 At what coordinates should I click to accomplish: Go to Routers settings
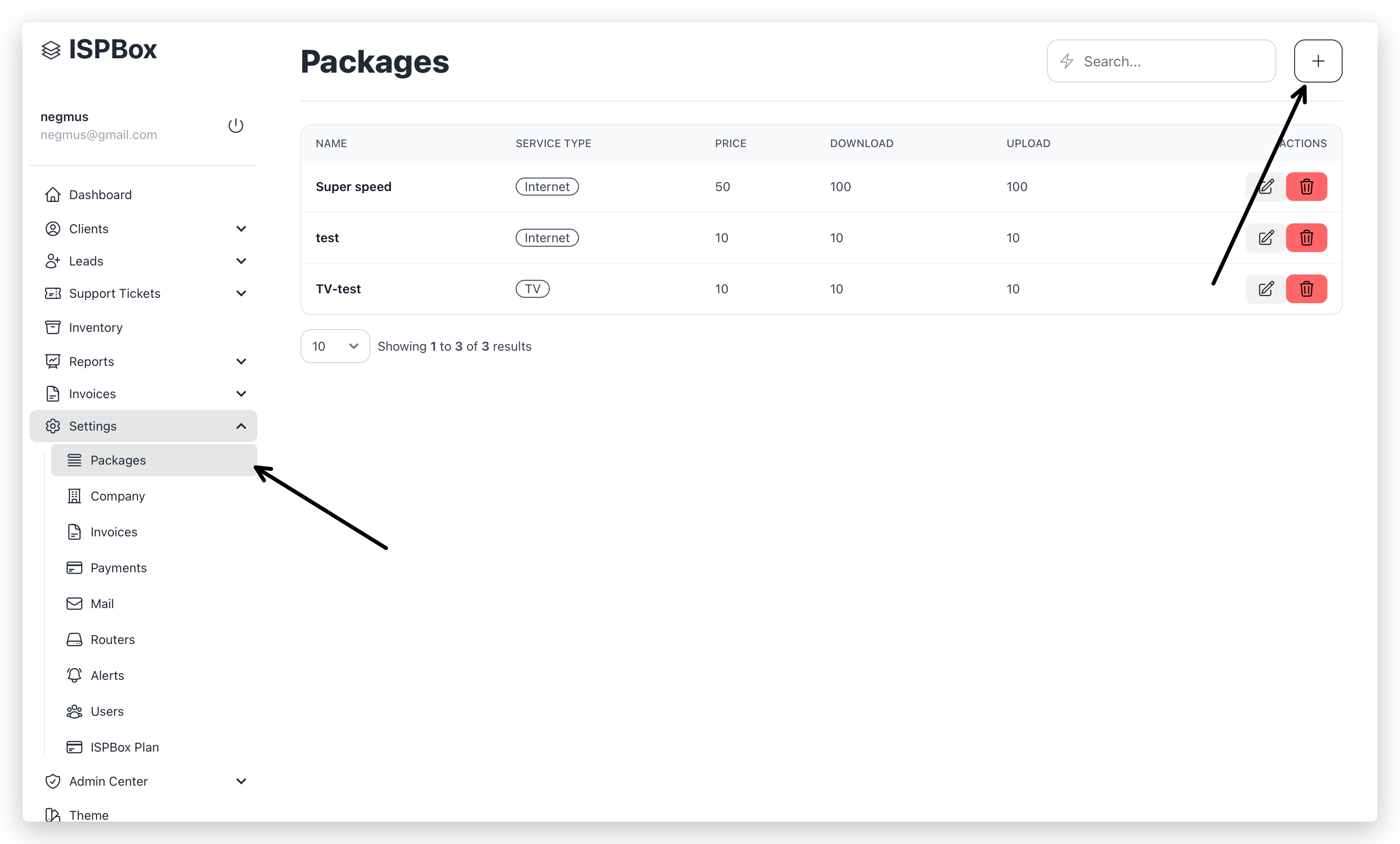point(113,640)
